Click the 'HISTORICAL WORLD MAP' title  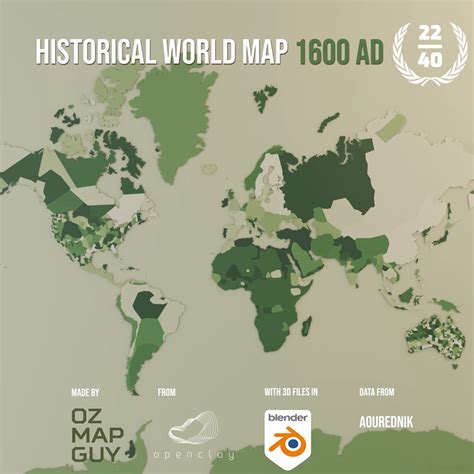click(162, 52)
